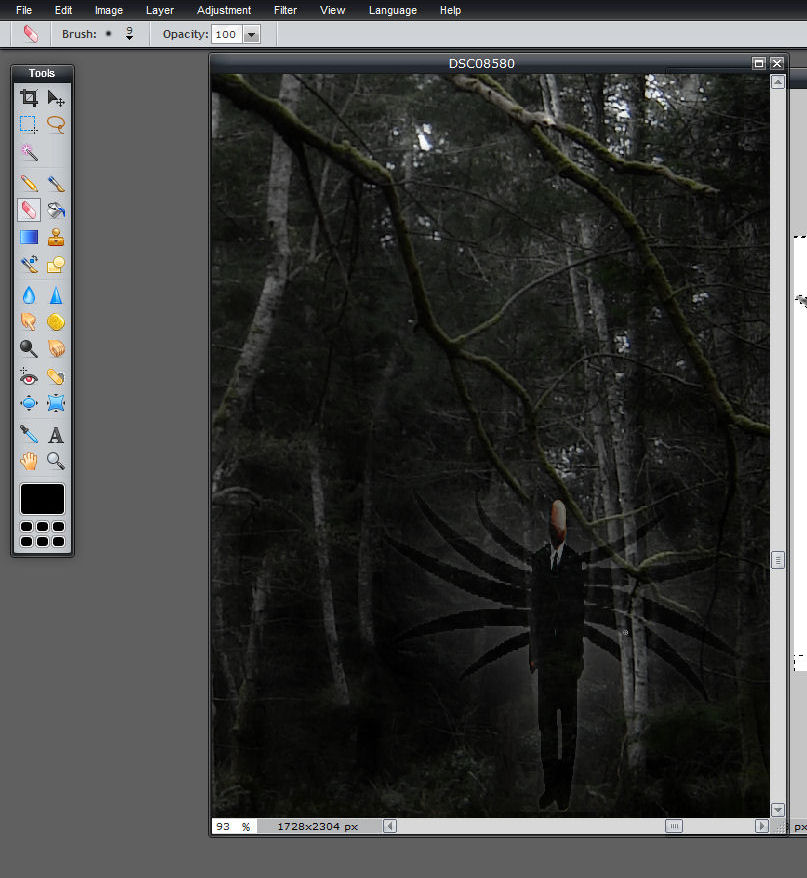Image resolution: width=807 pixels, height=878 pixels.
Task: Select the Color Replace tool
Action: [x=29, y=264]
